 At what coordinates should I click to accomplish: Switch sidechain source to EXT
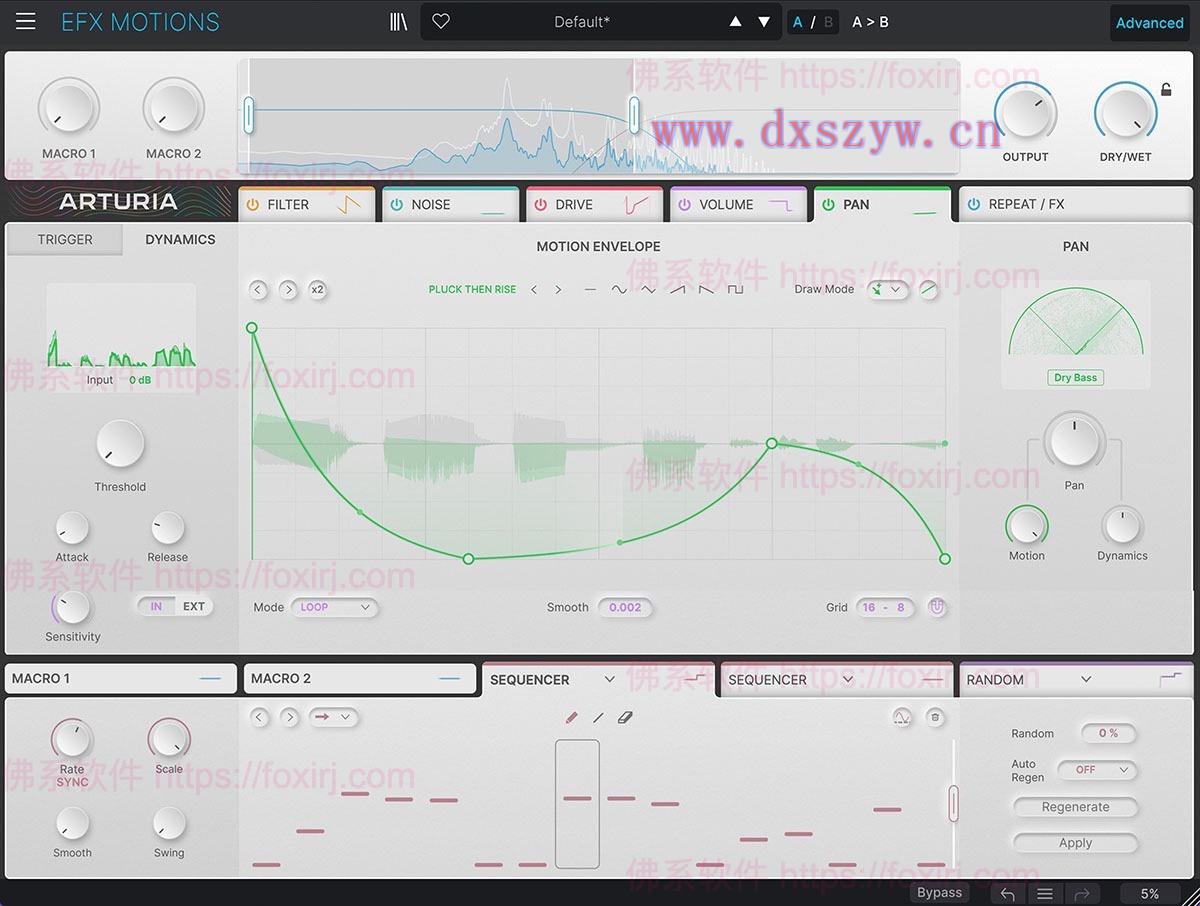194,606
